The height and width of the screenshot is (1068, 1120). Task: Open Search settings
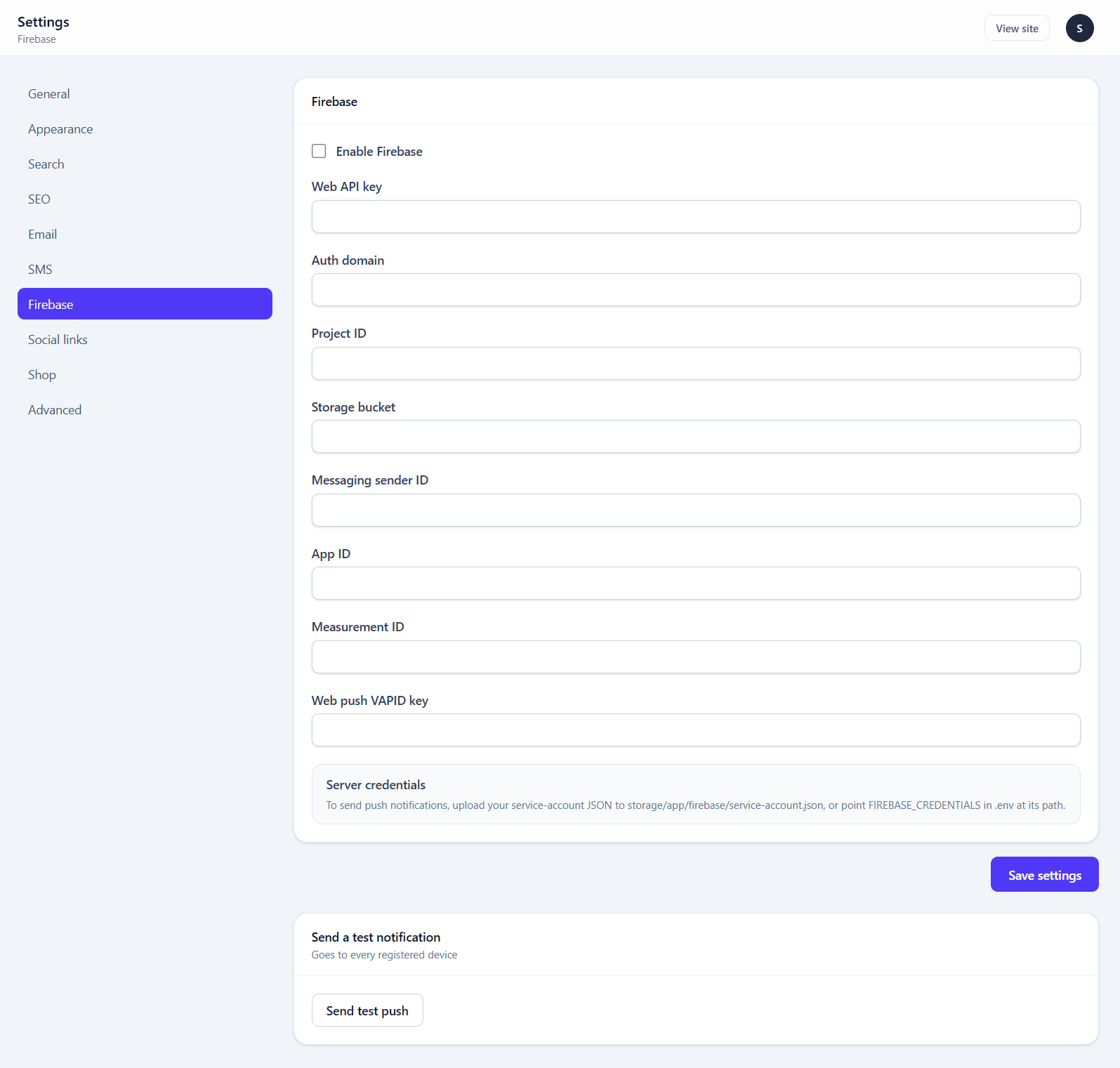click(145, 164)
